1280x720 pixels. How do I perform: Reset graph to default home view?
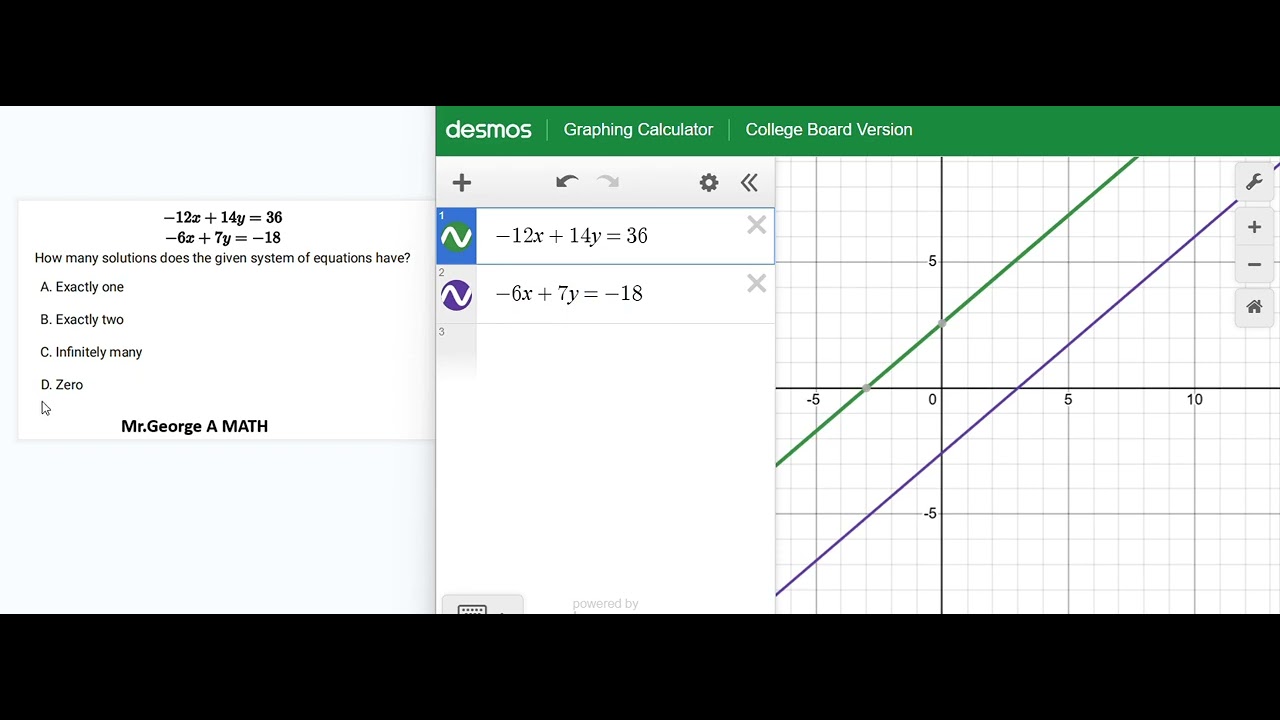[1254, 307]
